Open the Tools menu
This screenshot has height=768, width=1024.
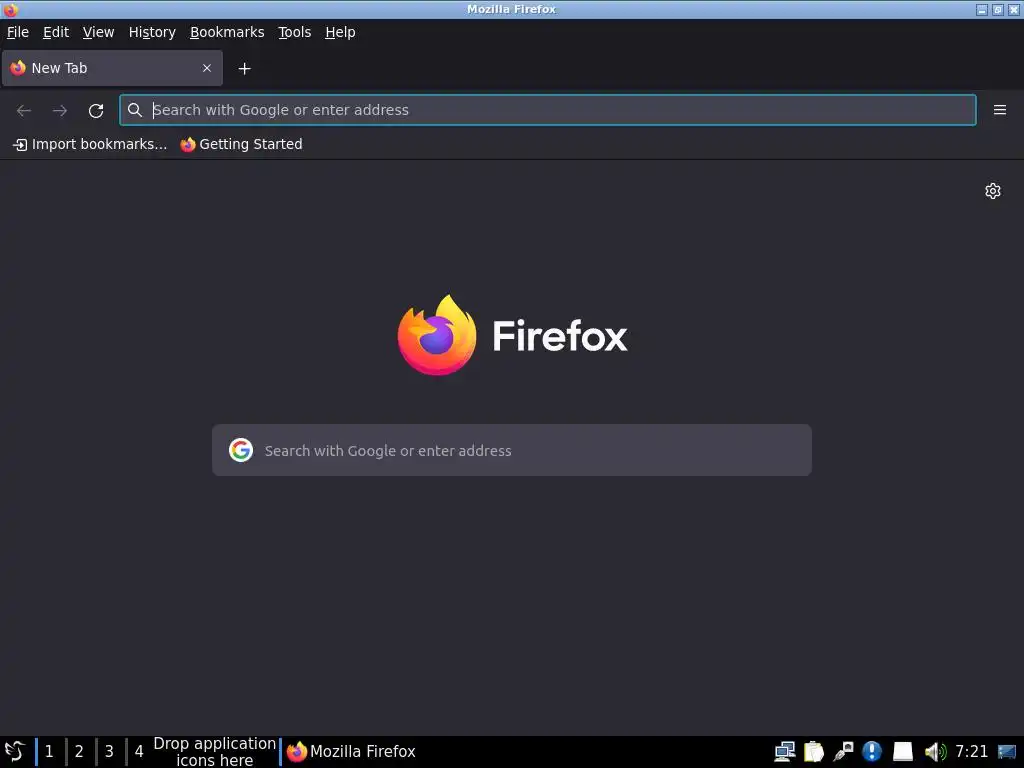pos(295,32)
